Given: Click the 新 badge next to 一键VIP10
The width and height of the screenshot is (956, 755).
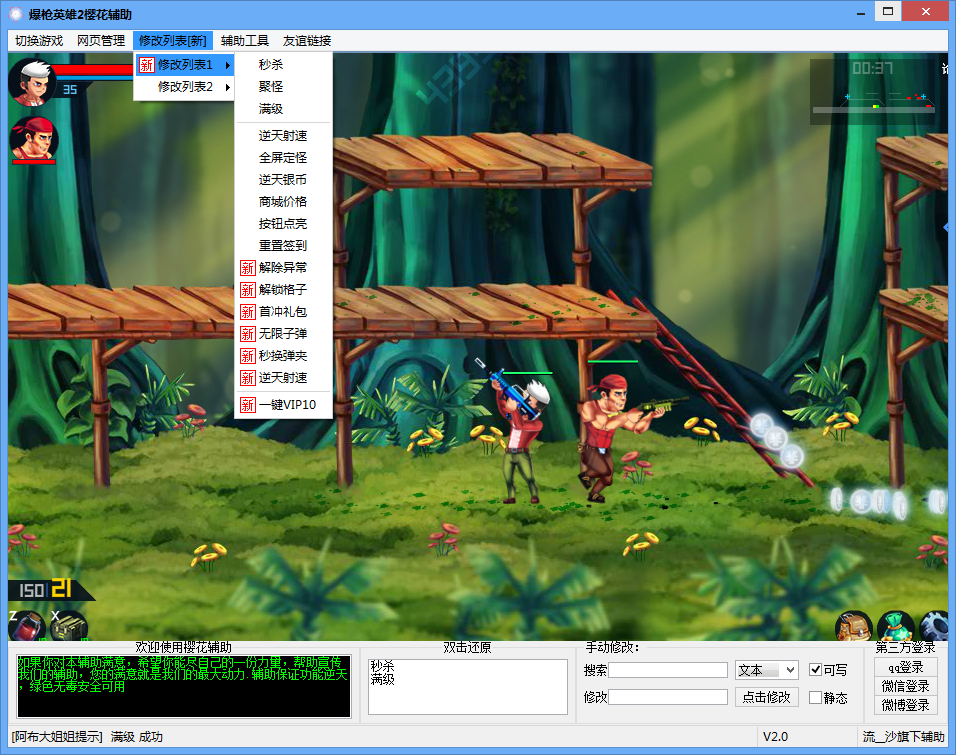Looking at the screenshot, I should tap(248, 405).
